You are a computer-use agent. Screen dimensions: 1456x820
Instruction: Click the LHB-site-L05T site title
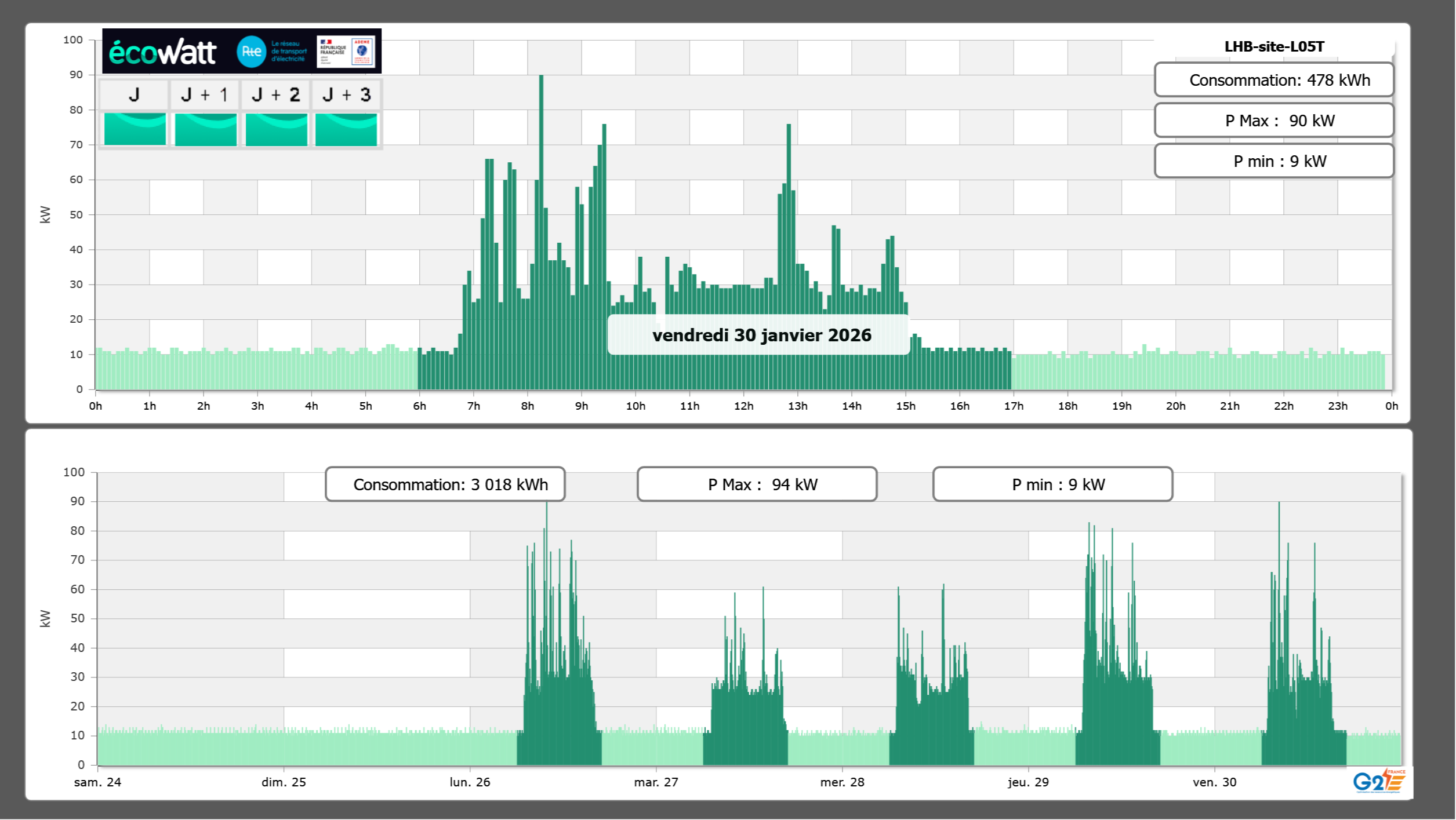[1273, 46]
